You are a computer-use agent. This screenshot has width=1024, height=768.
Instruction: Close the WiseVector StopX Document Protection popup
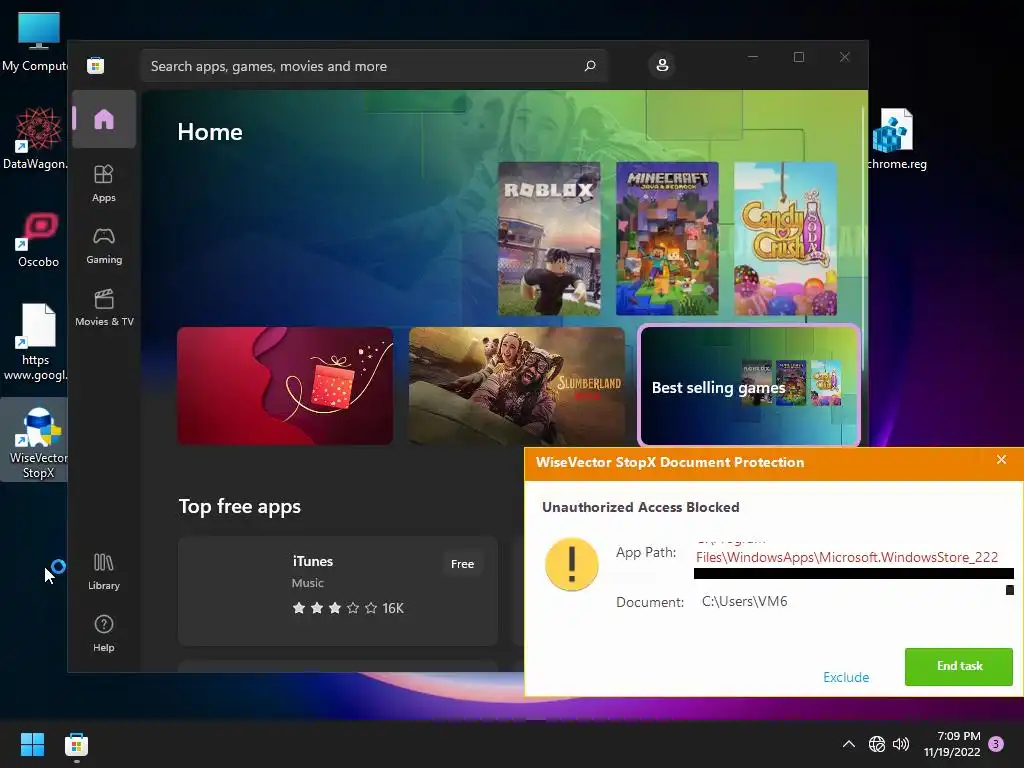1001,460
